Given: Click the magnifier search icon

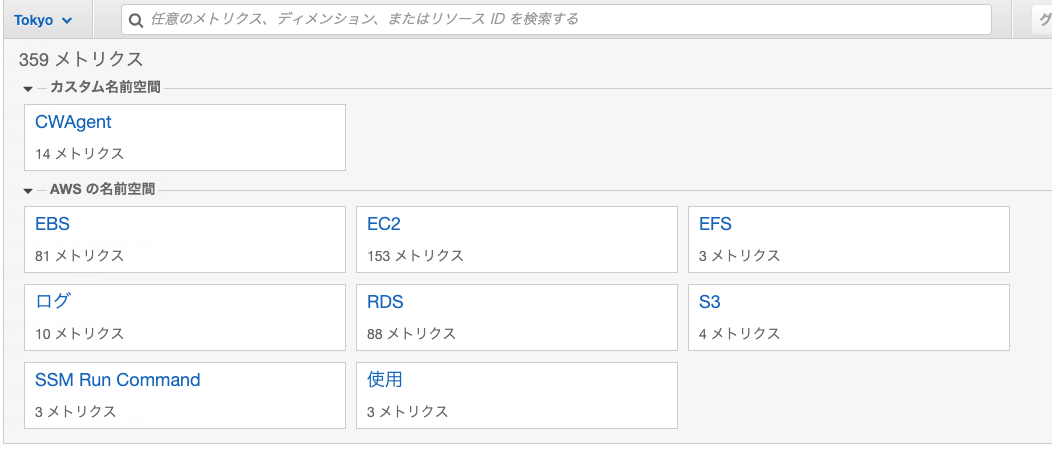Looking at the screenshot, I should pos(136,20).
